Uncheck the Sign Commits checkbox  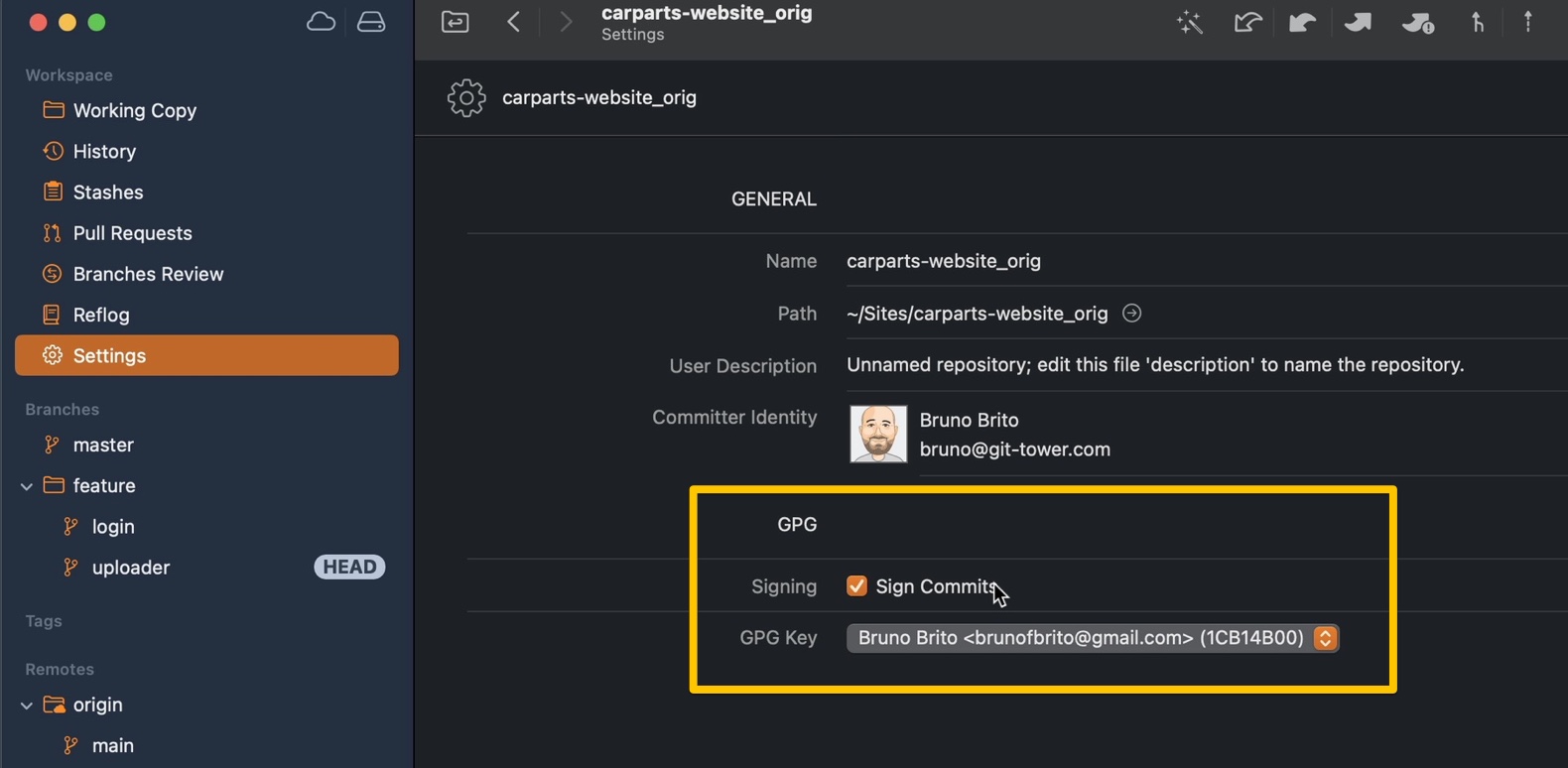(x=856, y=586)
